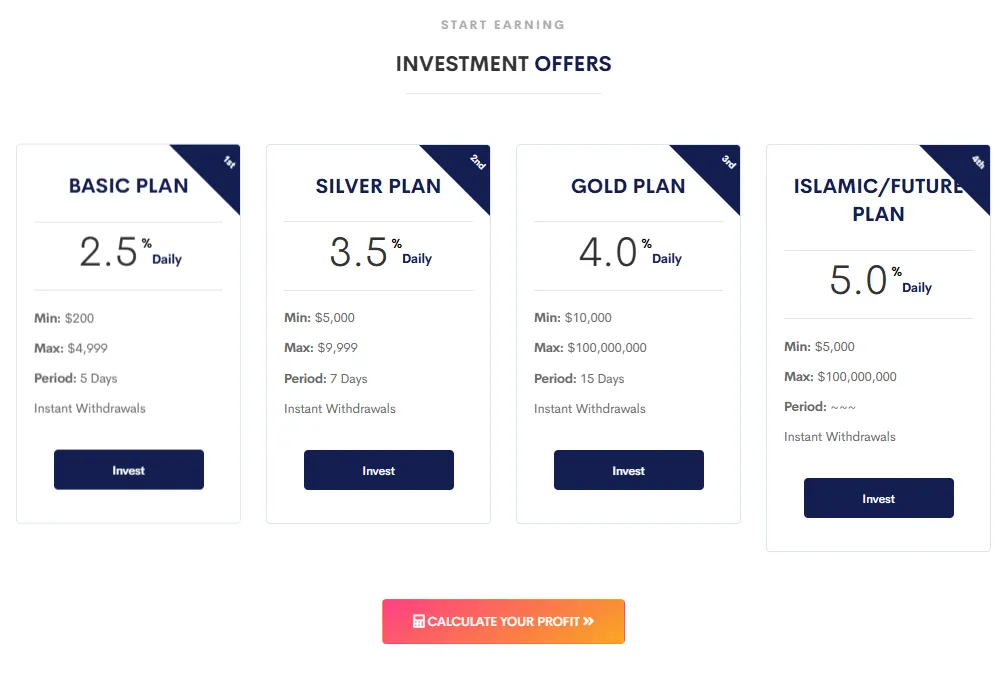Open the Calculate Your Profit button

click(x=503, y=621)
